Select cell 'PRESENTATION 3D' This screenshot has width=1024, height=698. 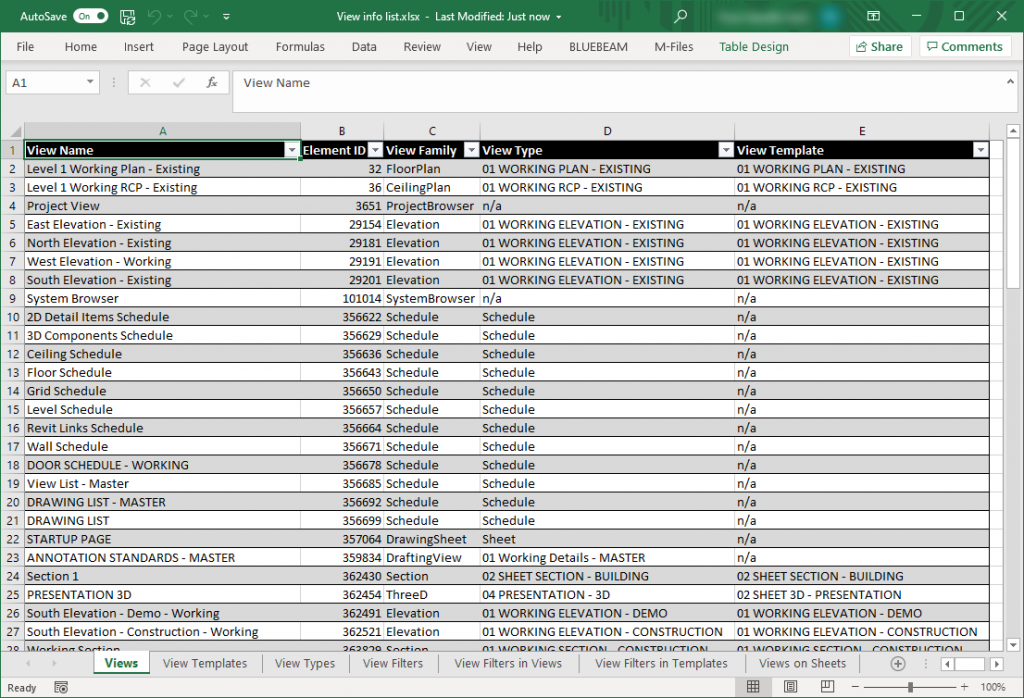click(x=163, y=595)
